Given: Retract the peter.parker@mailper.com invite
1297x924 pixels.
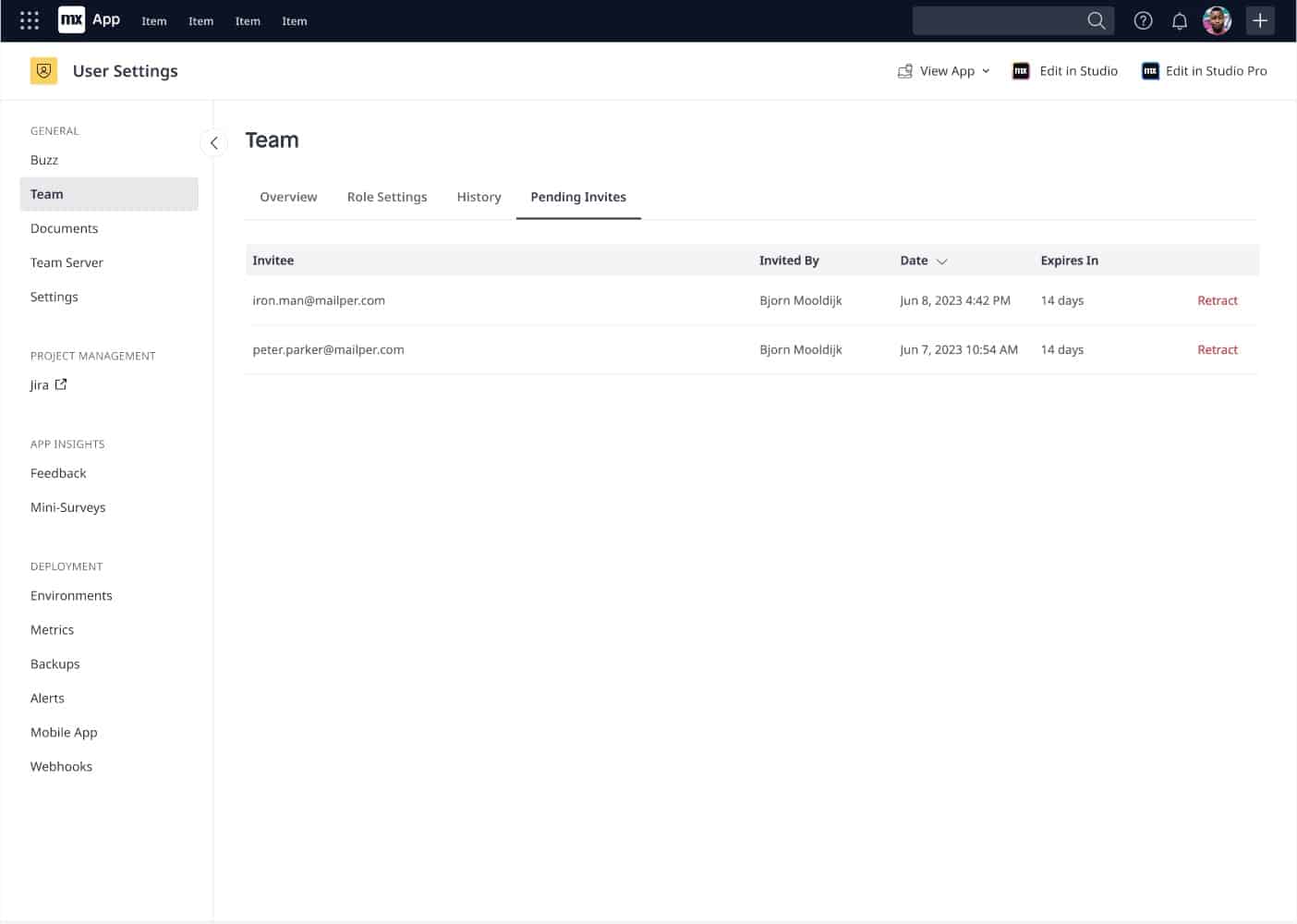Looking at the screenshot, I should [1217, 349].
